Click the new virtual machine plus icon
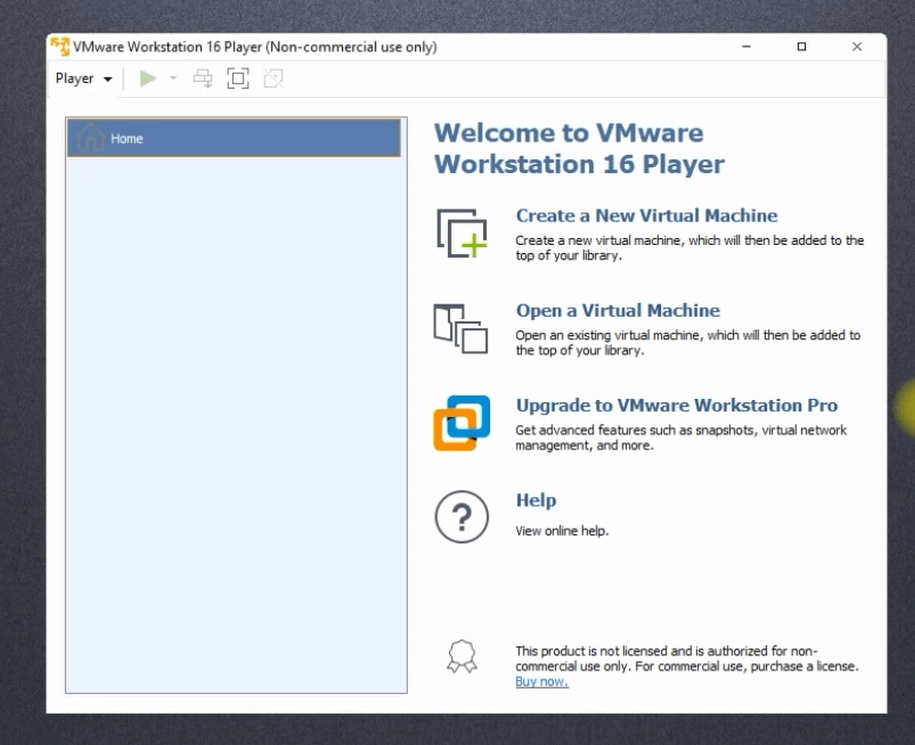Screen dimensions: 915x745 click(462, 233)
